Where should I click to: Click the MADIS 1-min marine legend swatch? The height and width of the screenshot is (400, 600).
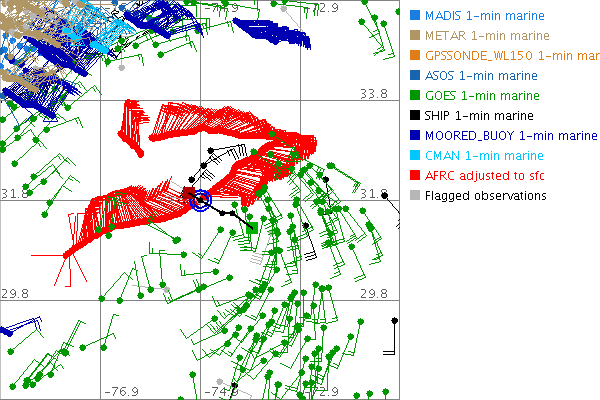415,16
